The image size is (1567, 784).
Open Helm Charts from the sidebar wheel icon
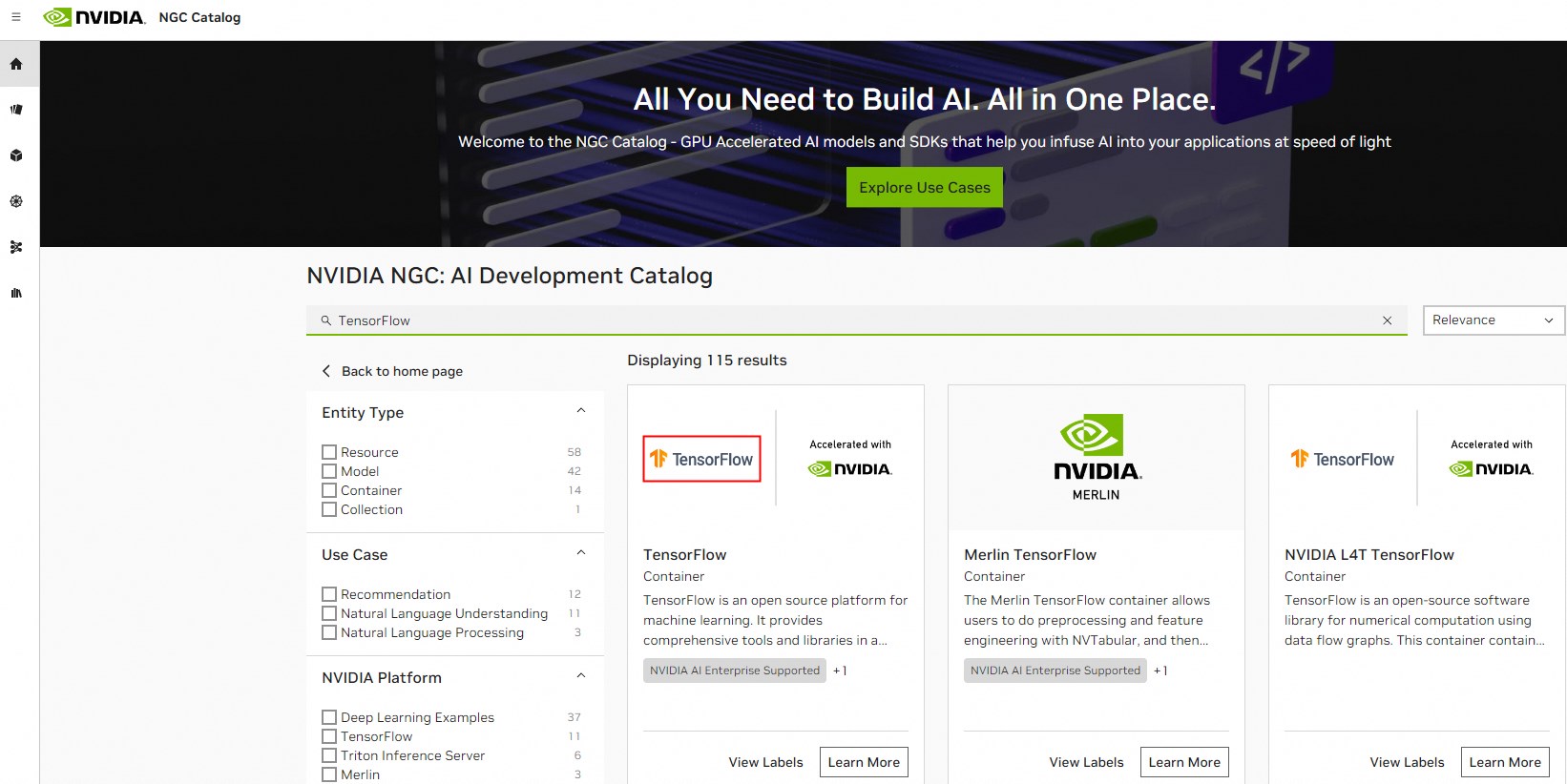(x=16, y=201)
